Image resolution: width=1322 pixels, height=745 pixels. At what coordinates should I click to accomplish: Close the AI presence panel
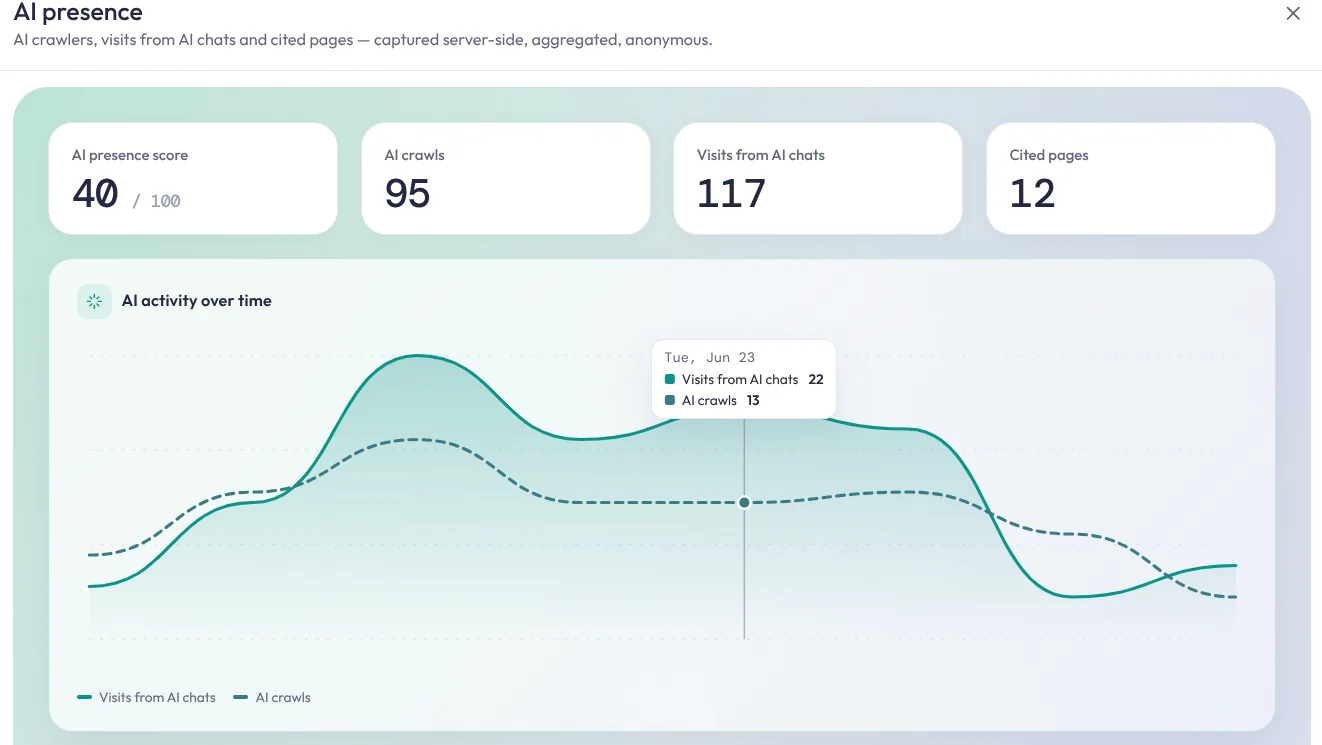pos(1293,14)
